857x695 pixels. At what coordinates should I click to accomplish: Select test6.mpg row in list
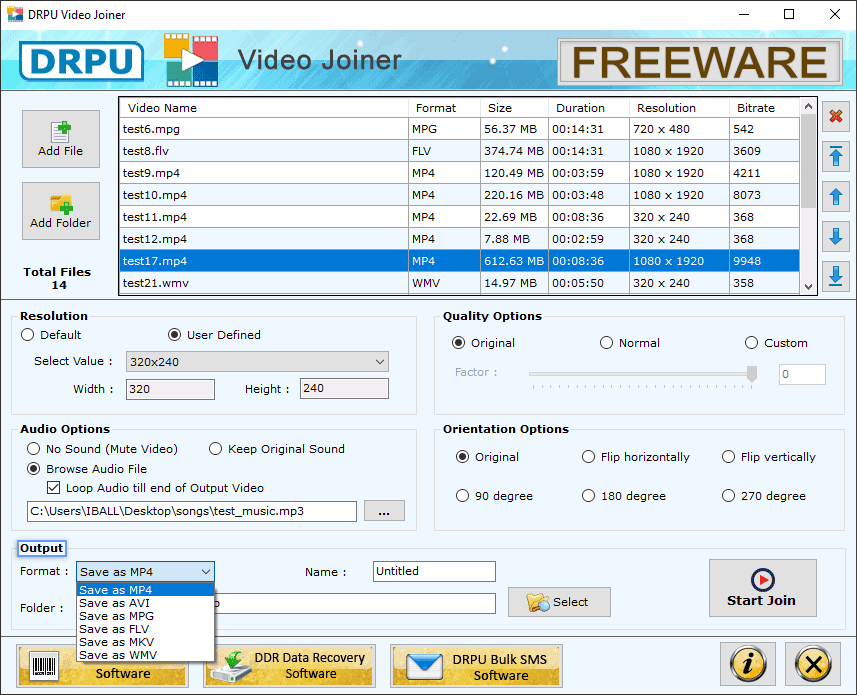pyautogui.click(x=459, y=129)
